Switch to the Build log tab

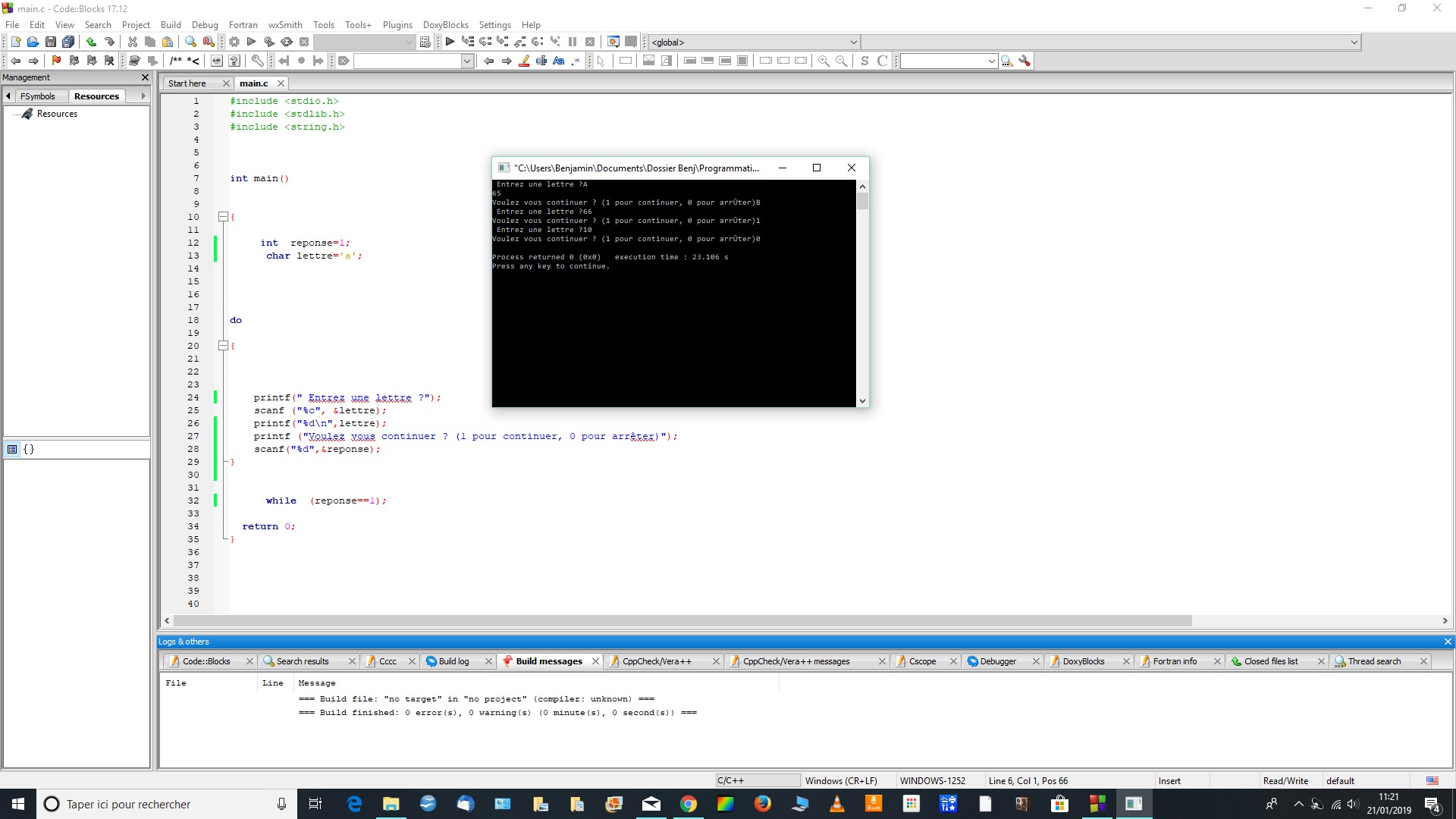coord(453,661)
